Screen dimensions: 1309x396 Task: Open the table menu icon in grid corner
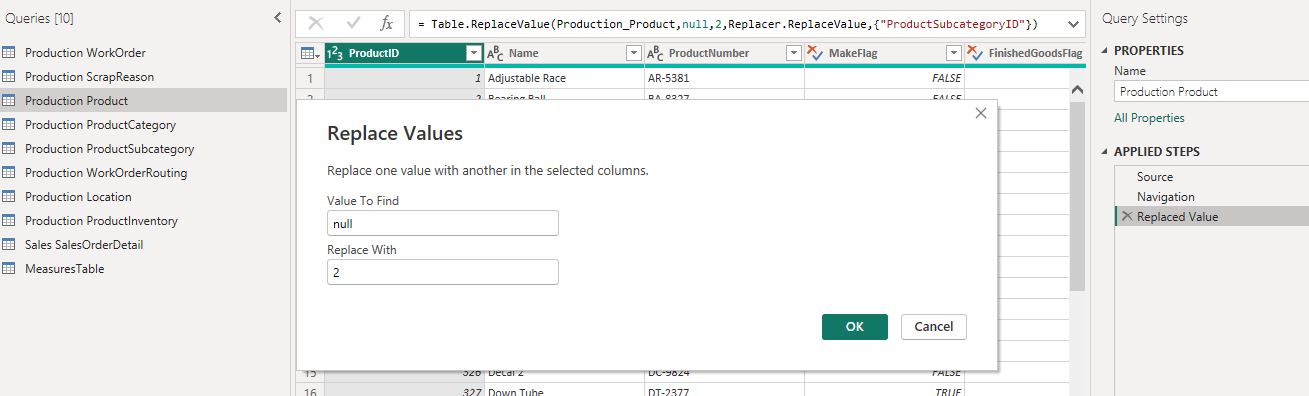(310, 53)
